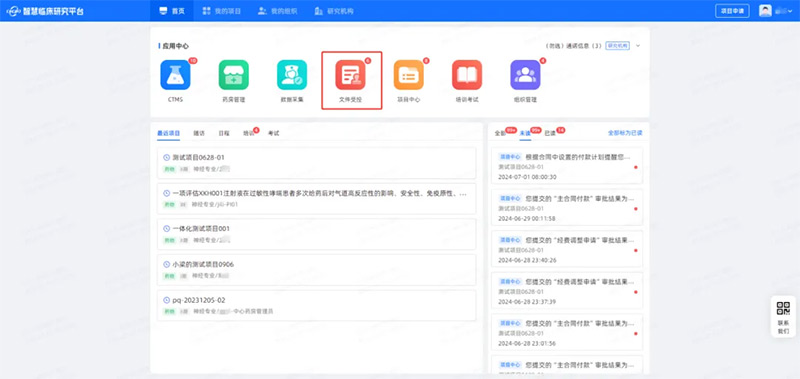The width and height of the screenshot is (800, 379).
Task: Open the purple 组织管理 people app
Action: coord(526,75)
